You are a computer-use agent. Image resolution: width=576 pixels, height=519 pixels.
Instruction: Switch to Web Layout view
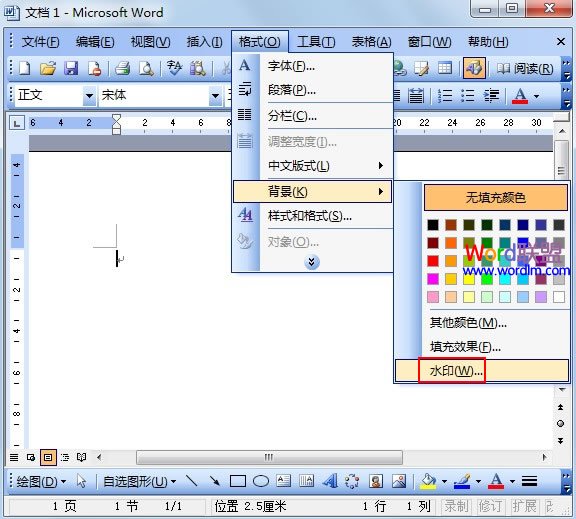[x=31, y=457]
